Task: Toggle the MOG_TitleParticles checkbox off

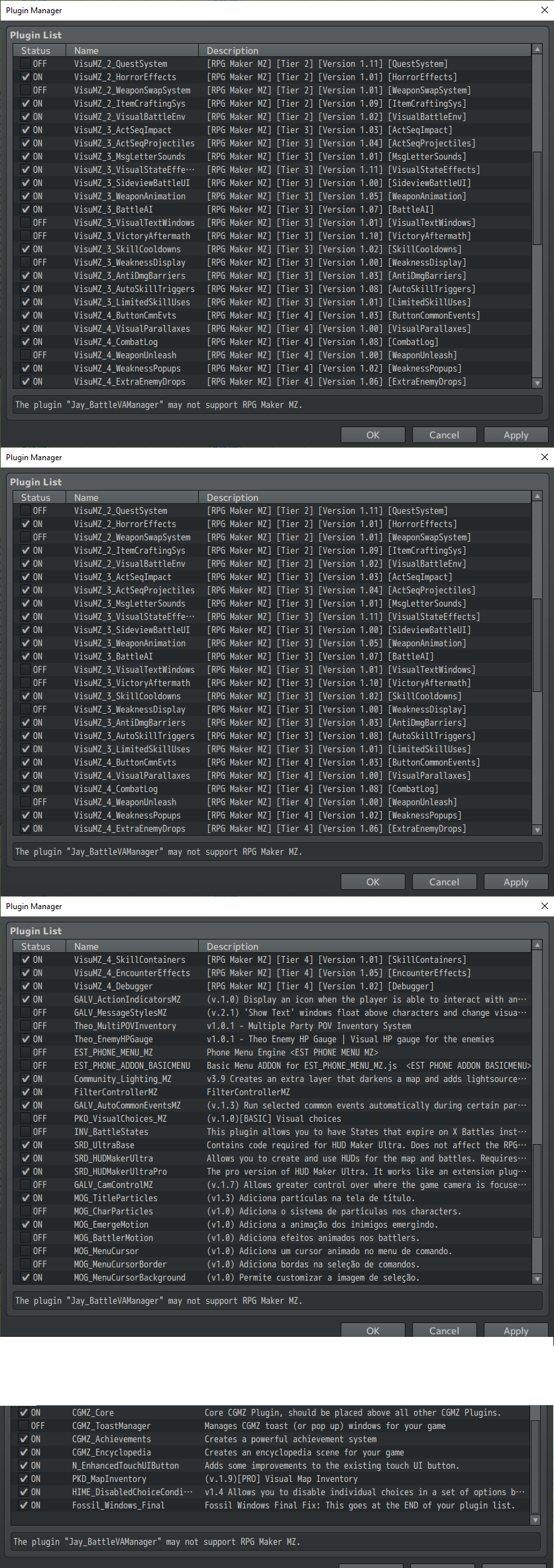Action: (25, 1198)
